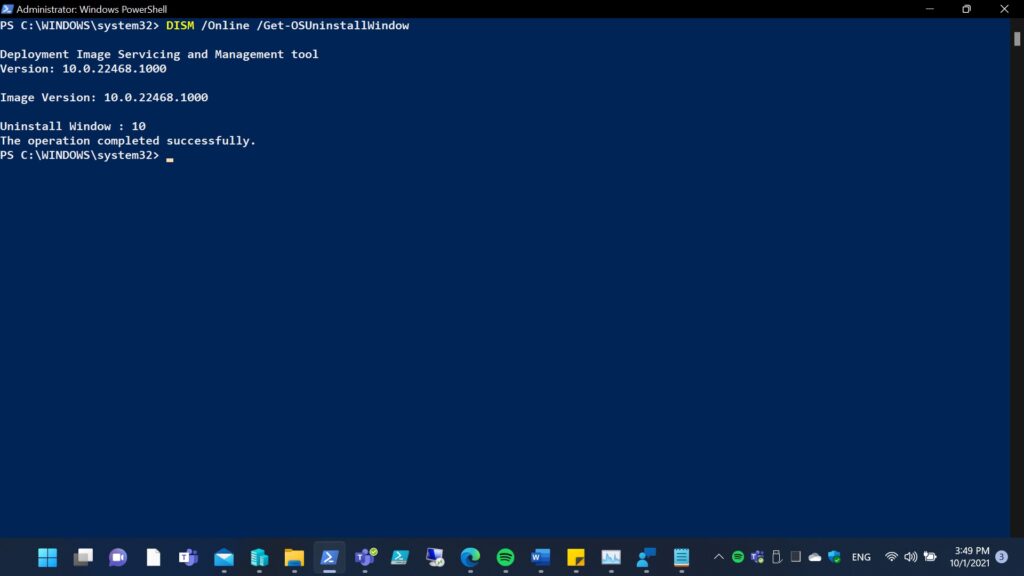This screenshot has width=1024, height=576.
Task: Open Microsoft Word from the taskbar
Action: [541, 557]
